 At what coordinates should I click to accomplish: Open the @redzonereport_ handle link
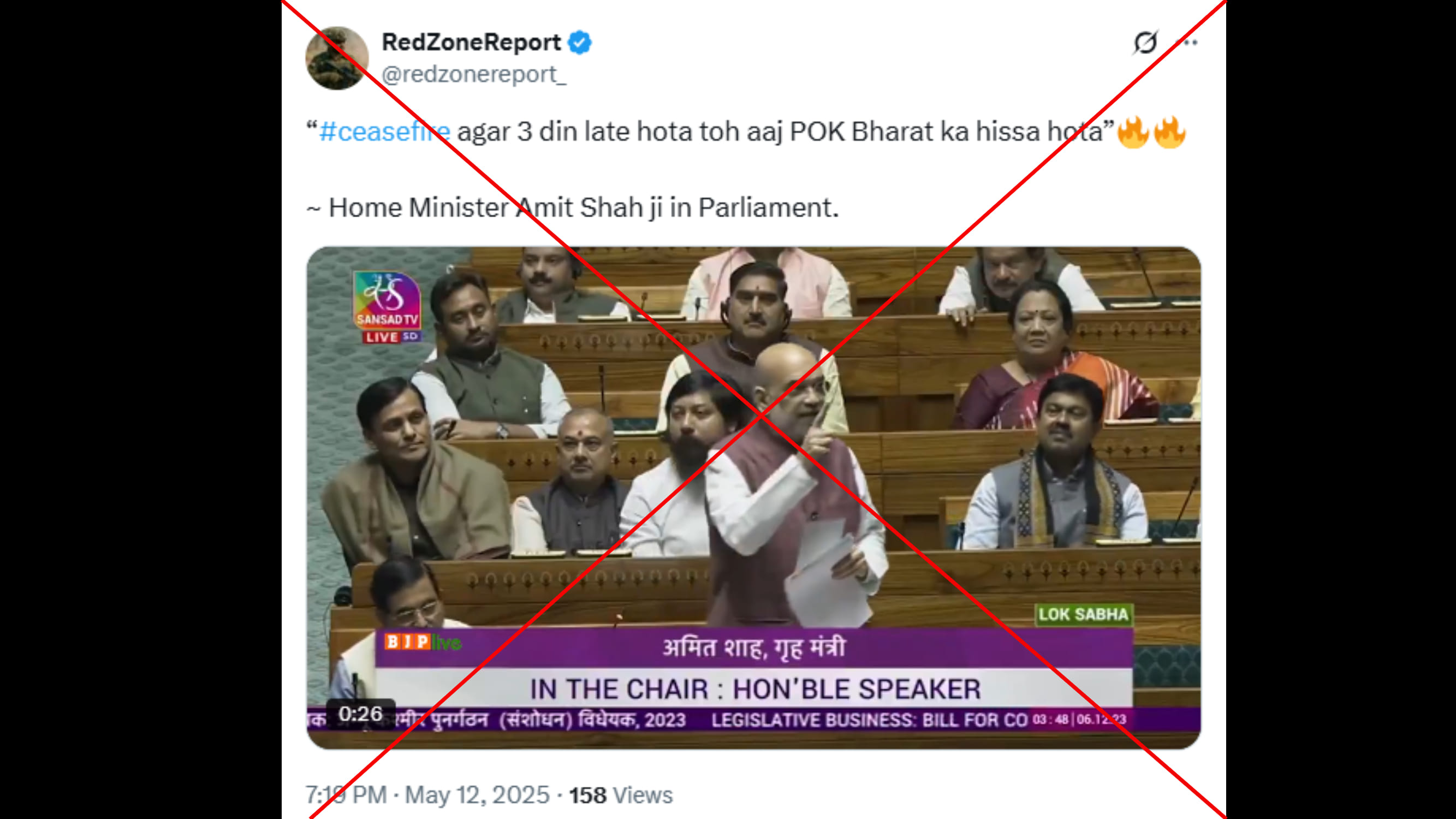pyautogui.click(x=474, y=74)
